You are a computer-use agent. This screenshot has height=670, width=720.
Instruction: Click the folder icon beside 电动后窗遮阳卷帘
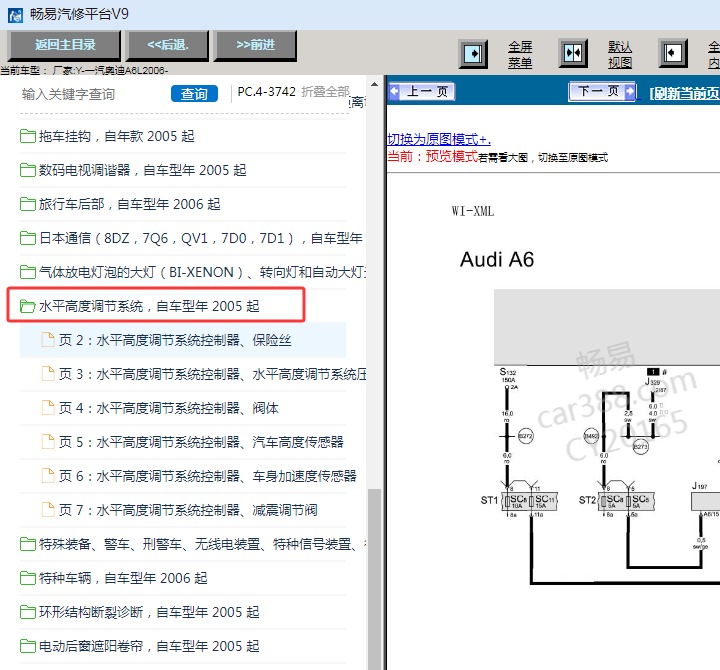(x=28, y=646)
